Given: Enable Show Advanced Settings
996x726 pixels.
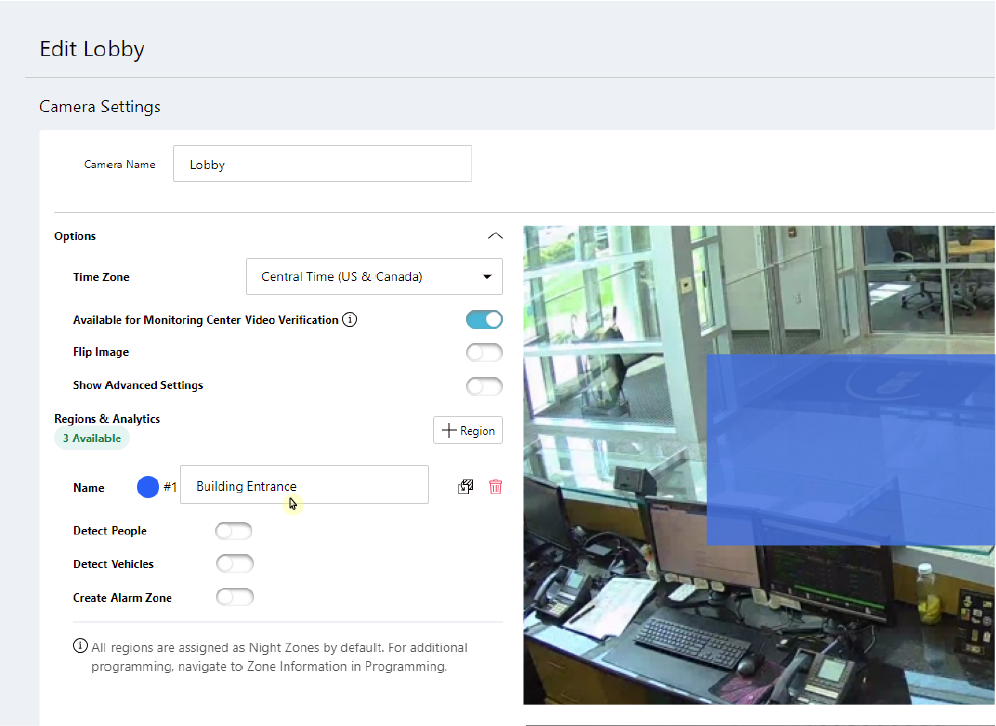Looking at the screenshot, I should pyautogui.click(x=484, y=386).
